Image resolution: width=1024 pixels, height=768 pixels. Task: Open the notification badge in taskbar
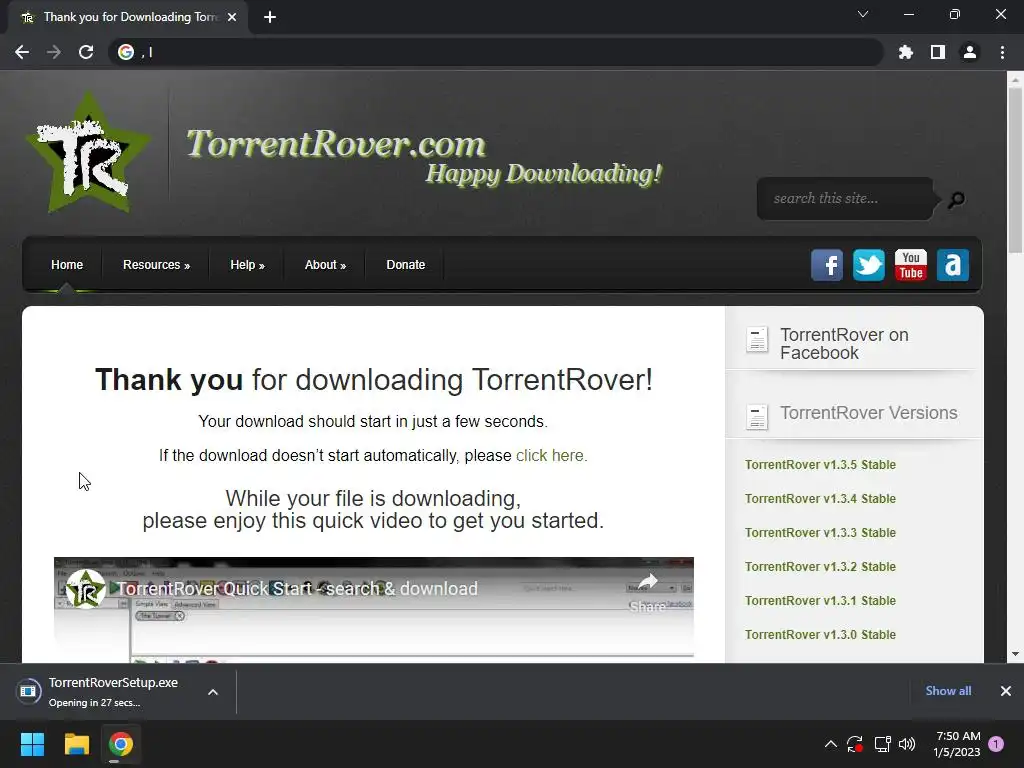[996, 744]
